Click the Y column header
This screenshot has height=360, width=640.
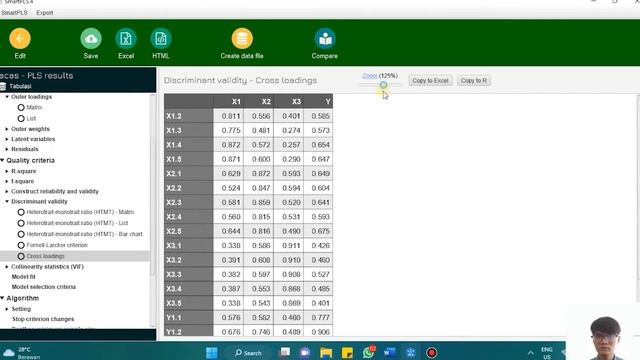coord(318,101)
